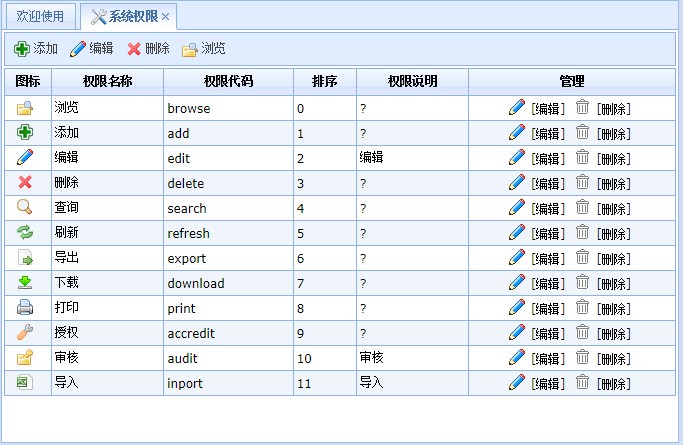This screenshot has height=445, width=683.
Task: Click the 审核 description cell in audit row
Action: tap(413, 358)
